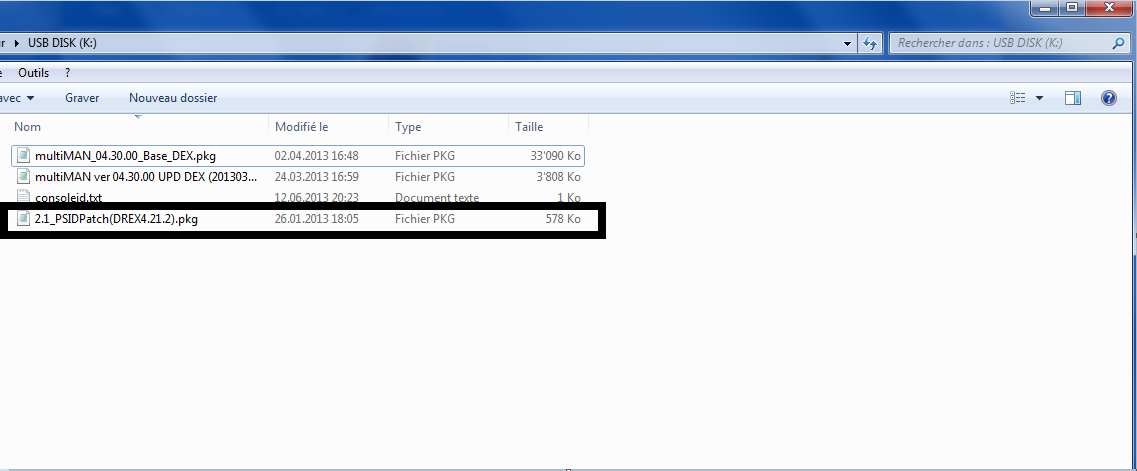The image size is (1137, 471).
Task: Select the multiMAN ver 04.30.00 UPD DEX file icon
Action: 25,176
